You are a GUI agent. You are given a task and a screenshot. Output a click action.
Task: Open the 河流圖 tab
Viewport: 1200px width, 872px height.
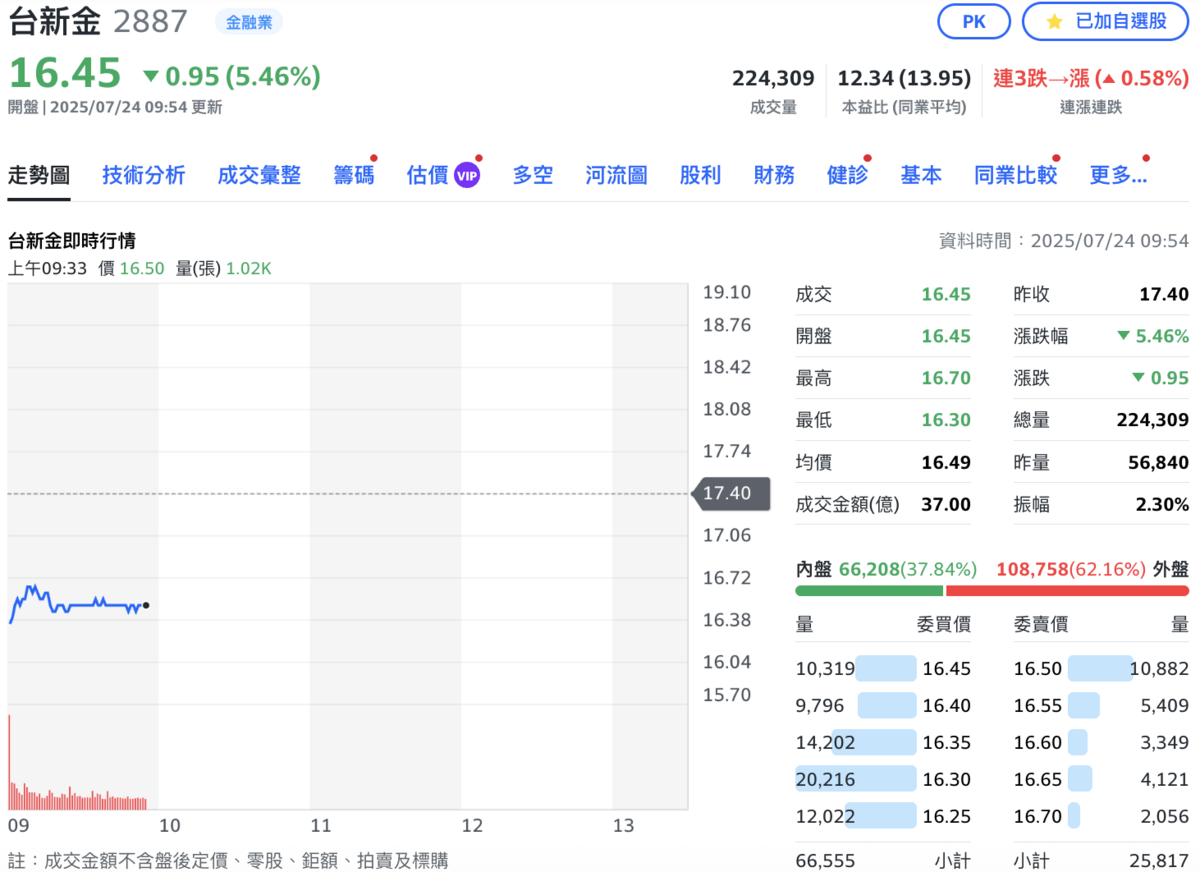tap(616, 175)
